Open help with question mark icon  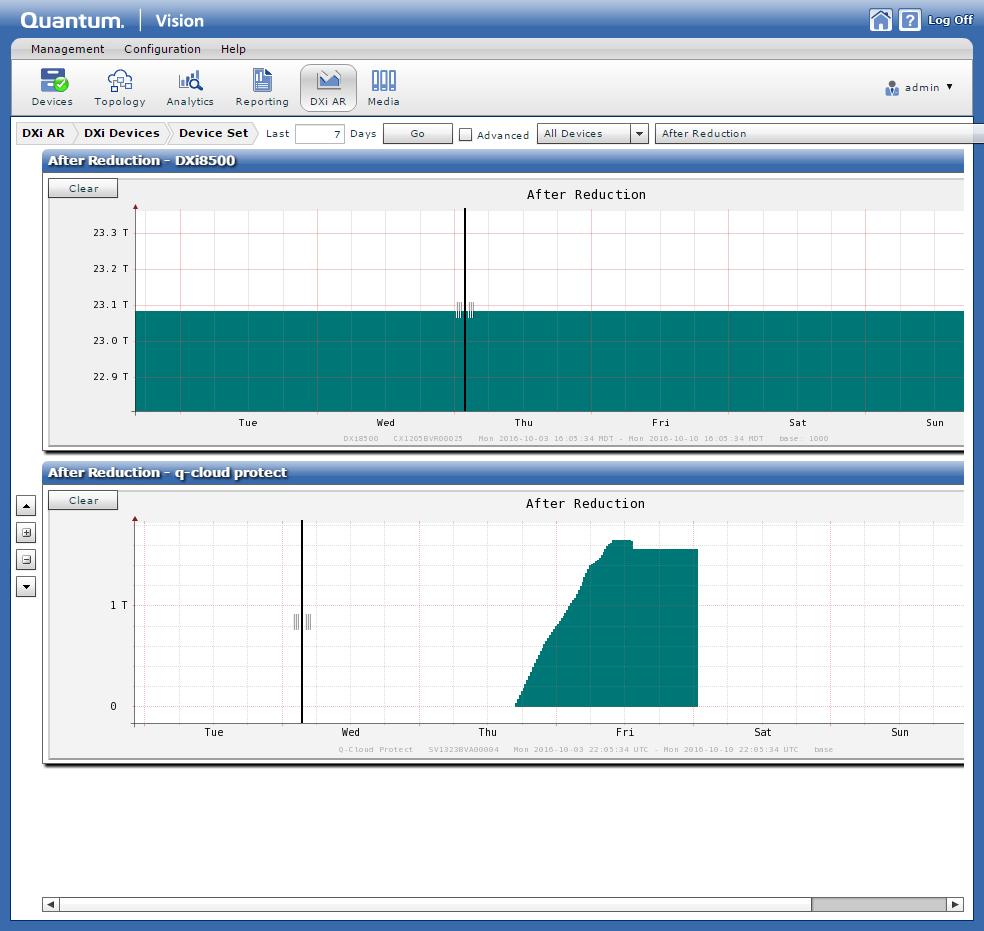pyautogui.click(x=909, y=20)
